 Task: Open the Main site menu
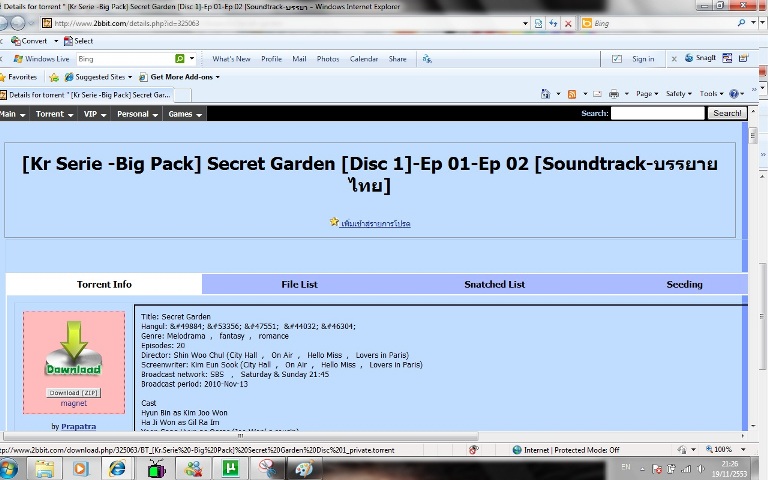click(x=13, y=114)
